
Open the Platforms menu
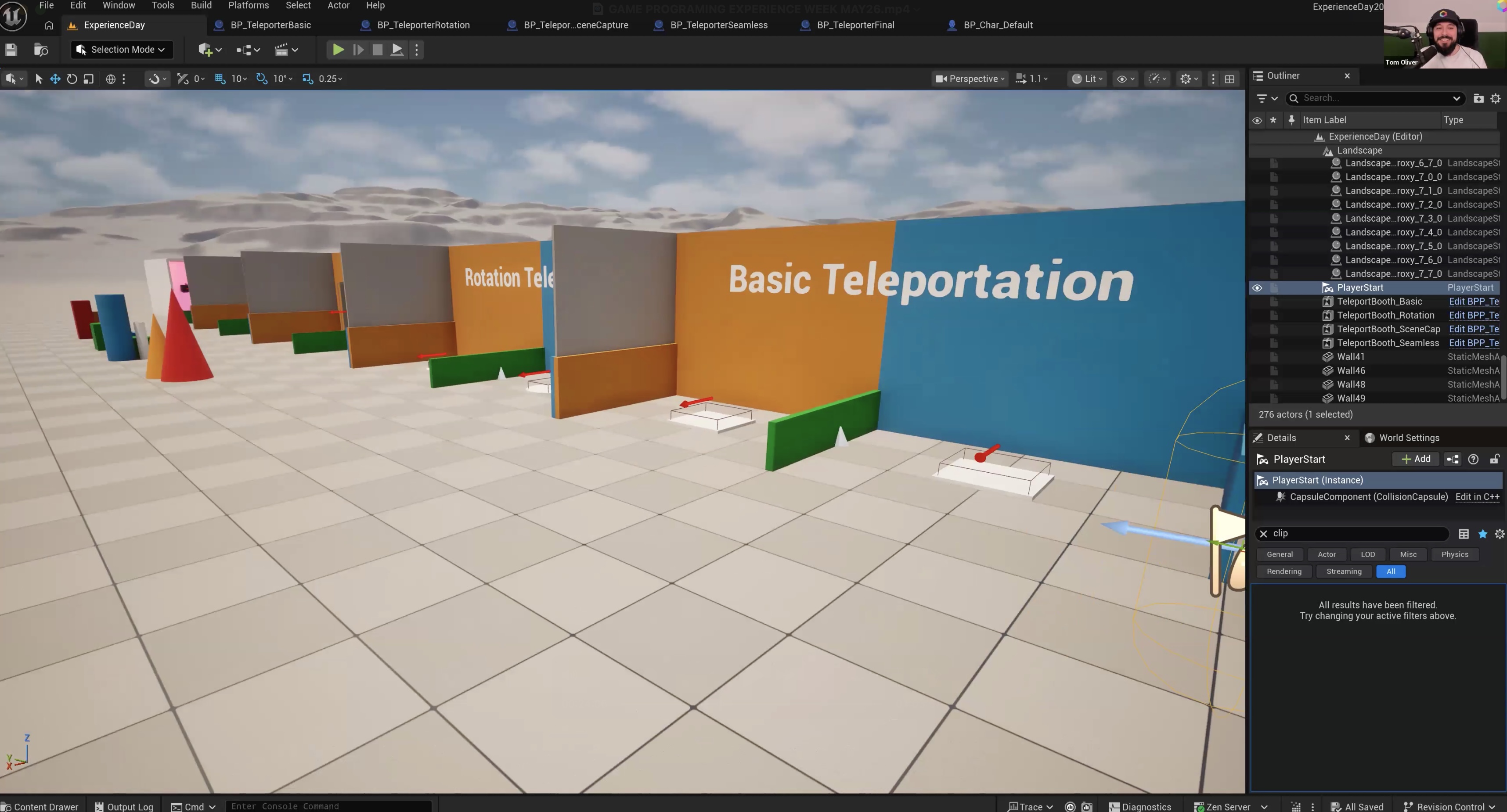point(249,5)
